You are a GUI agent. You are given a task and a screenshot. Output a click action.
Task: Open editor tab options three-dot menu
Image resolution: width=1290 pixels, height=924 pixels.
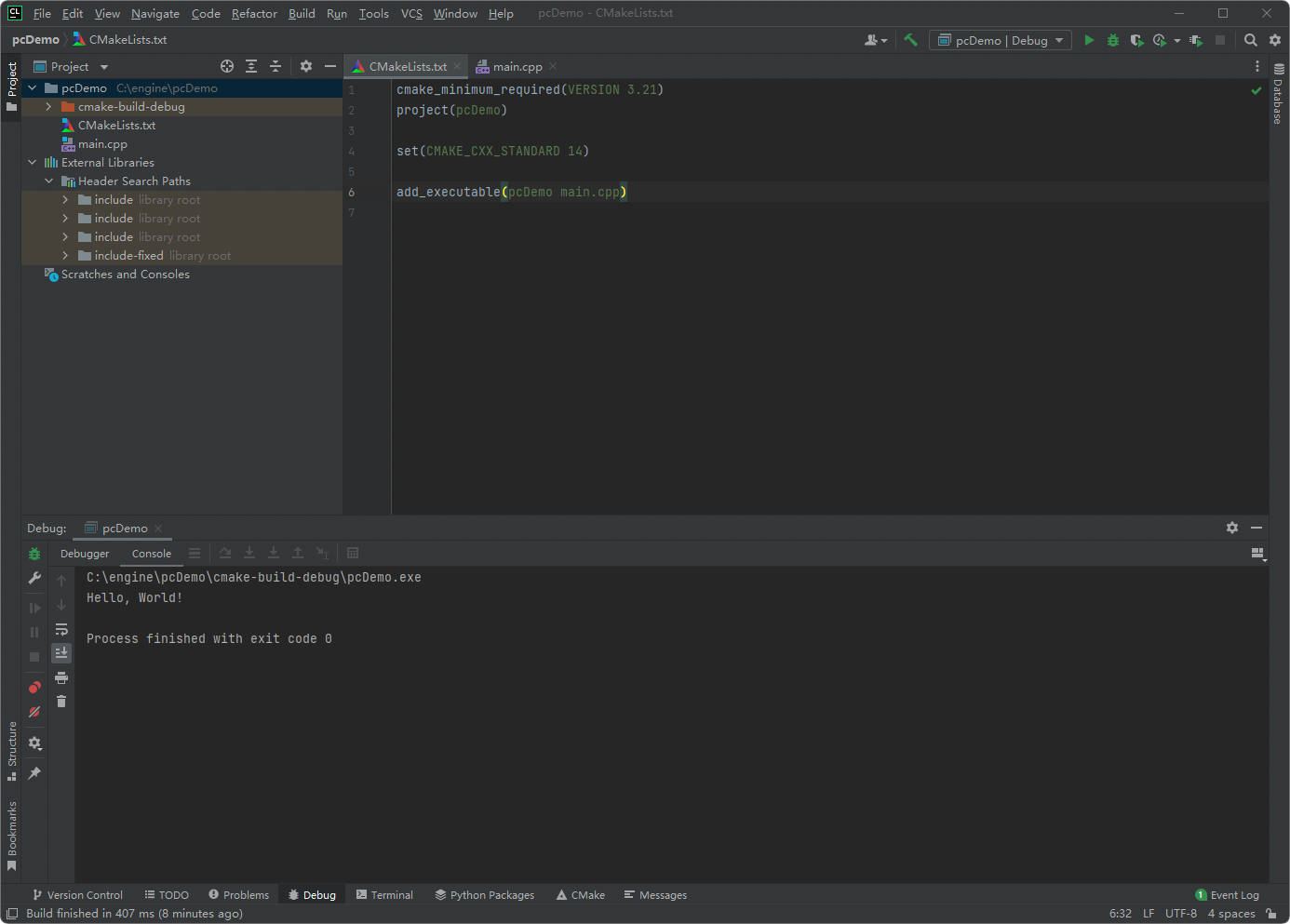coord(1257,66)
